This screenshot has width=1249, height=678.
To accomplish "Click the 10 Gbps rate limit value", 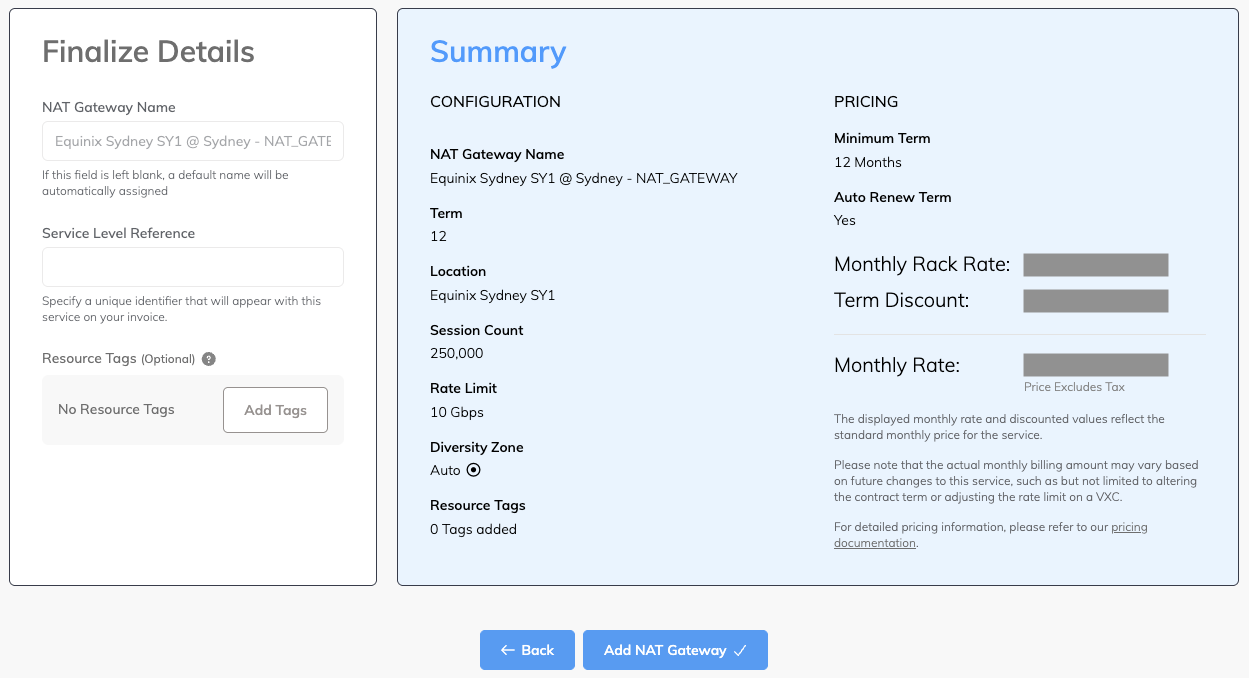I will [x=456, y=412].
